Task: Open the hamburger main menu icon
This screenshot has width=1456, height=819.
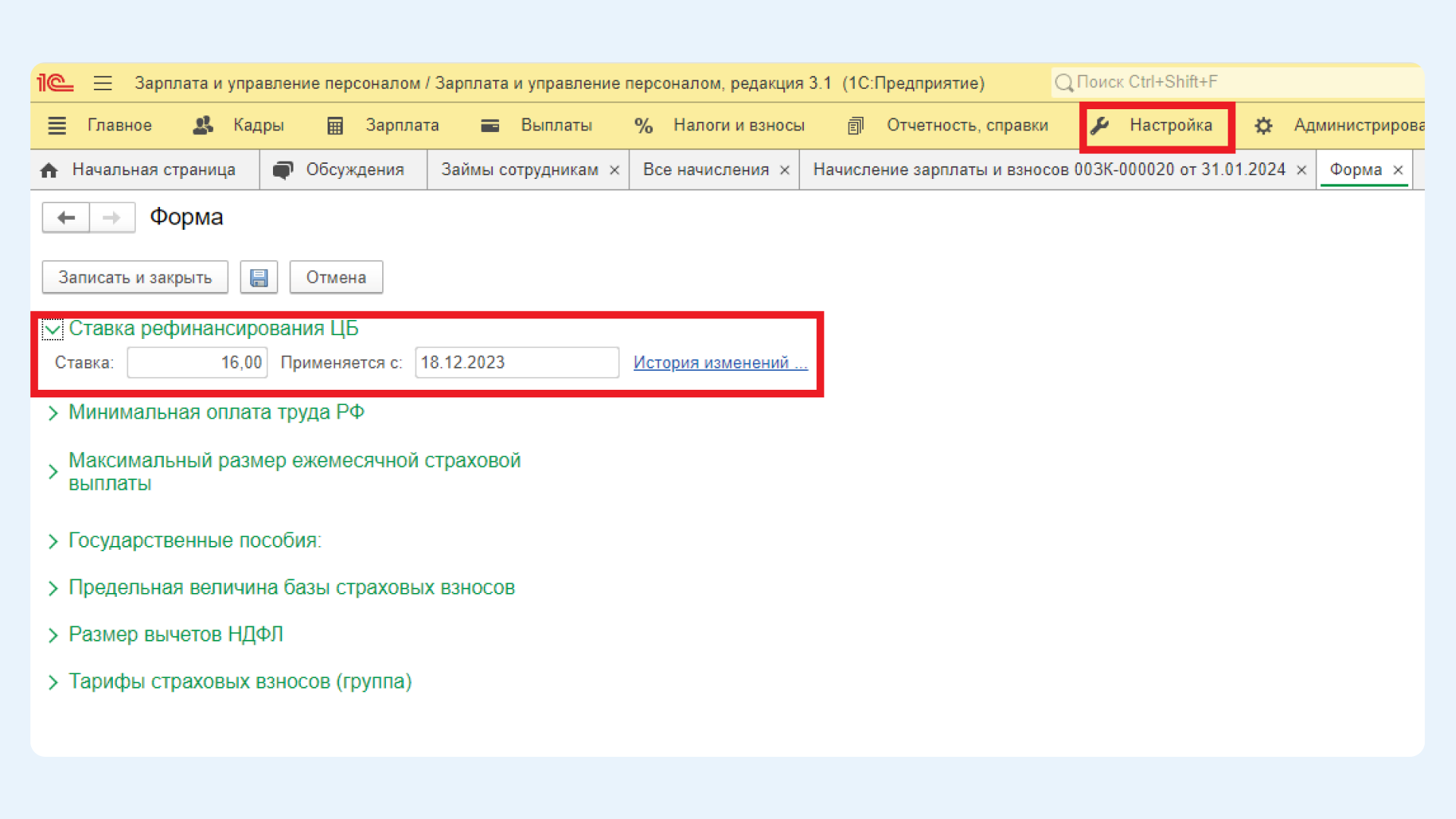Action: pos(103,83)
